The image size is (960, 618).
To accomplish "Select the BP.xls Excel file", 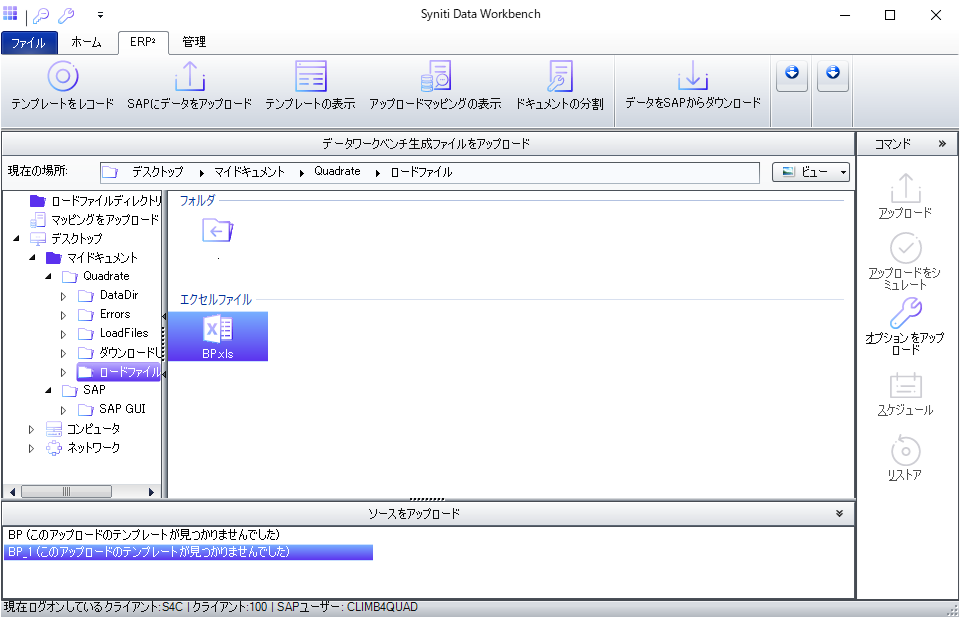I will pos(217,336).
